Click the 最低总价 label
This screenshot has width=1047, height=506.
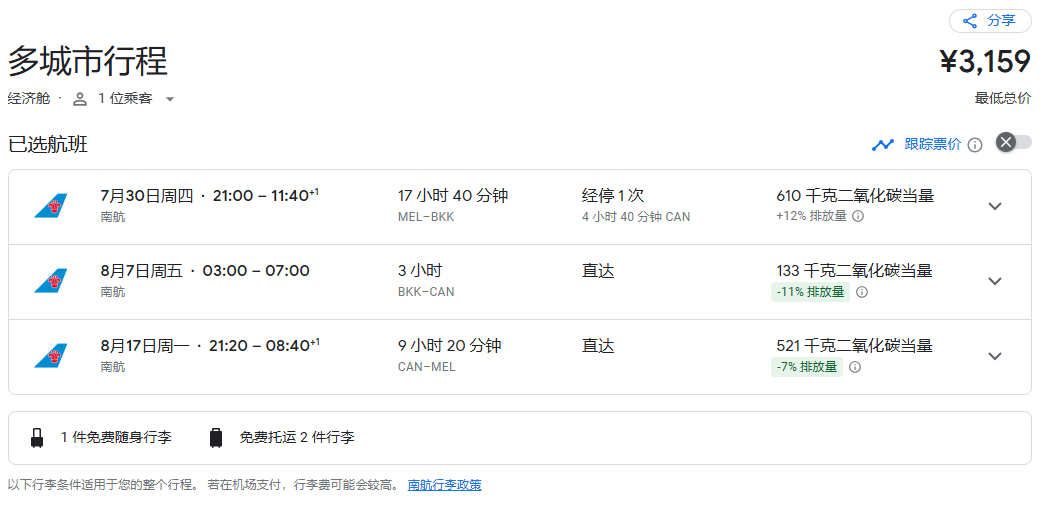1003,99
